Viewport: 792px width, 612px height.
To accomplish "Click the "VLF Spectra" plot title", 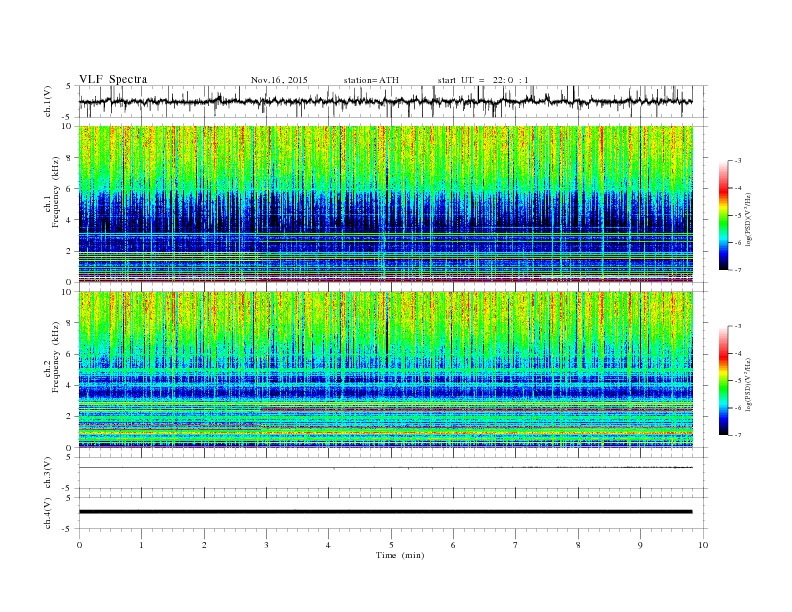I will pyautogui.click(x=113, y=79).
